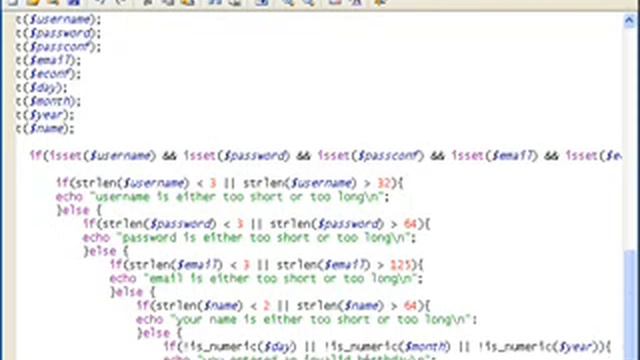
Task: Place cursor on the t($username); line
Action: (58, 20)
